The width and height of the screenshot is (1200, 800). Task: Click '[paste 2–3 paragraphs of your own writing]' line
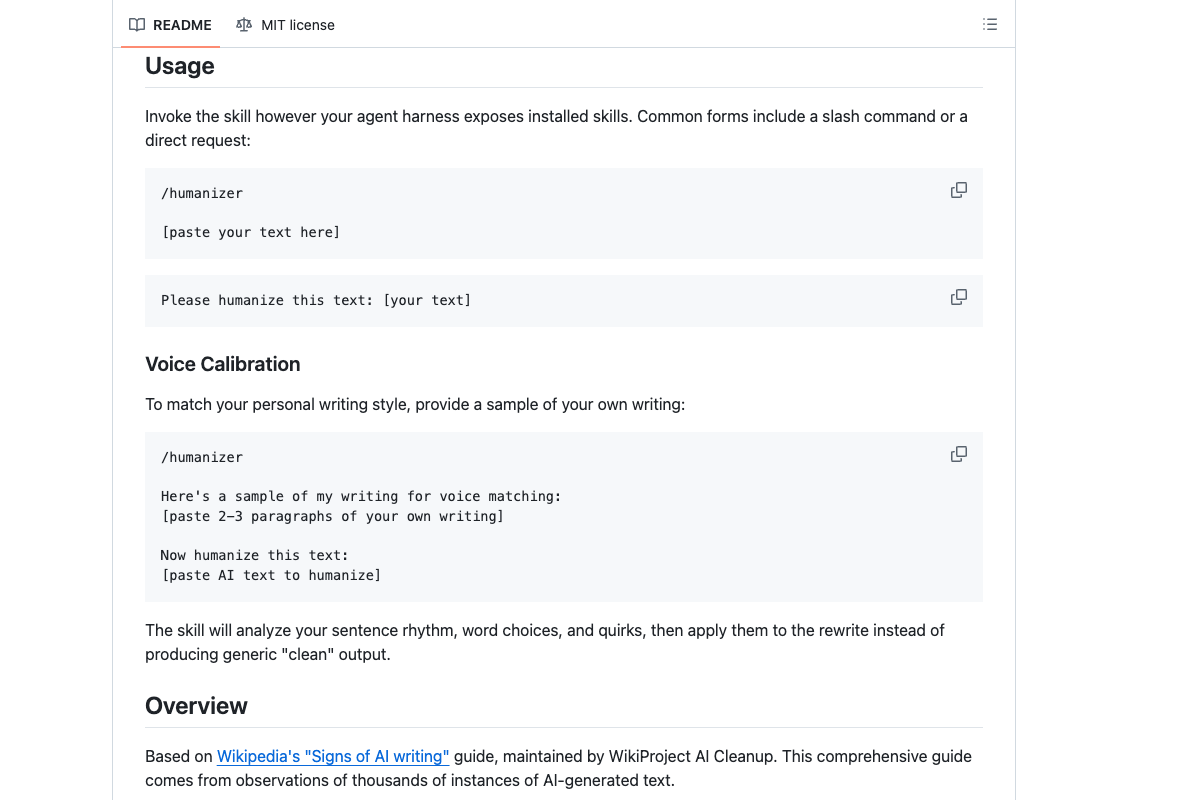[x=332, y=516]
